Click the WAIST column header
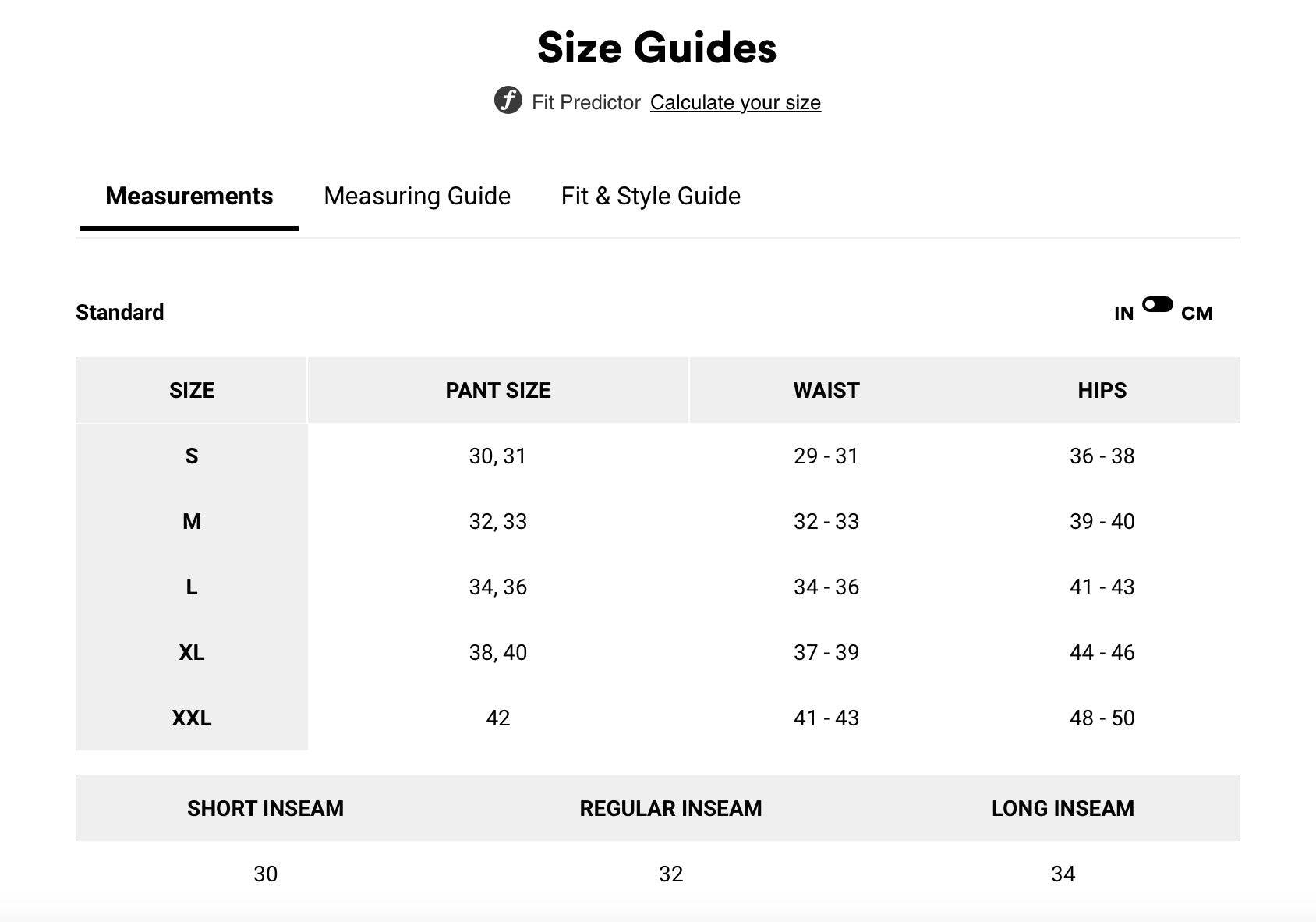1316x922 pixels. 826,390
